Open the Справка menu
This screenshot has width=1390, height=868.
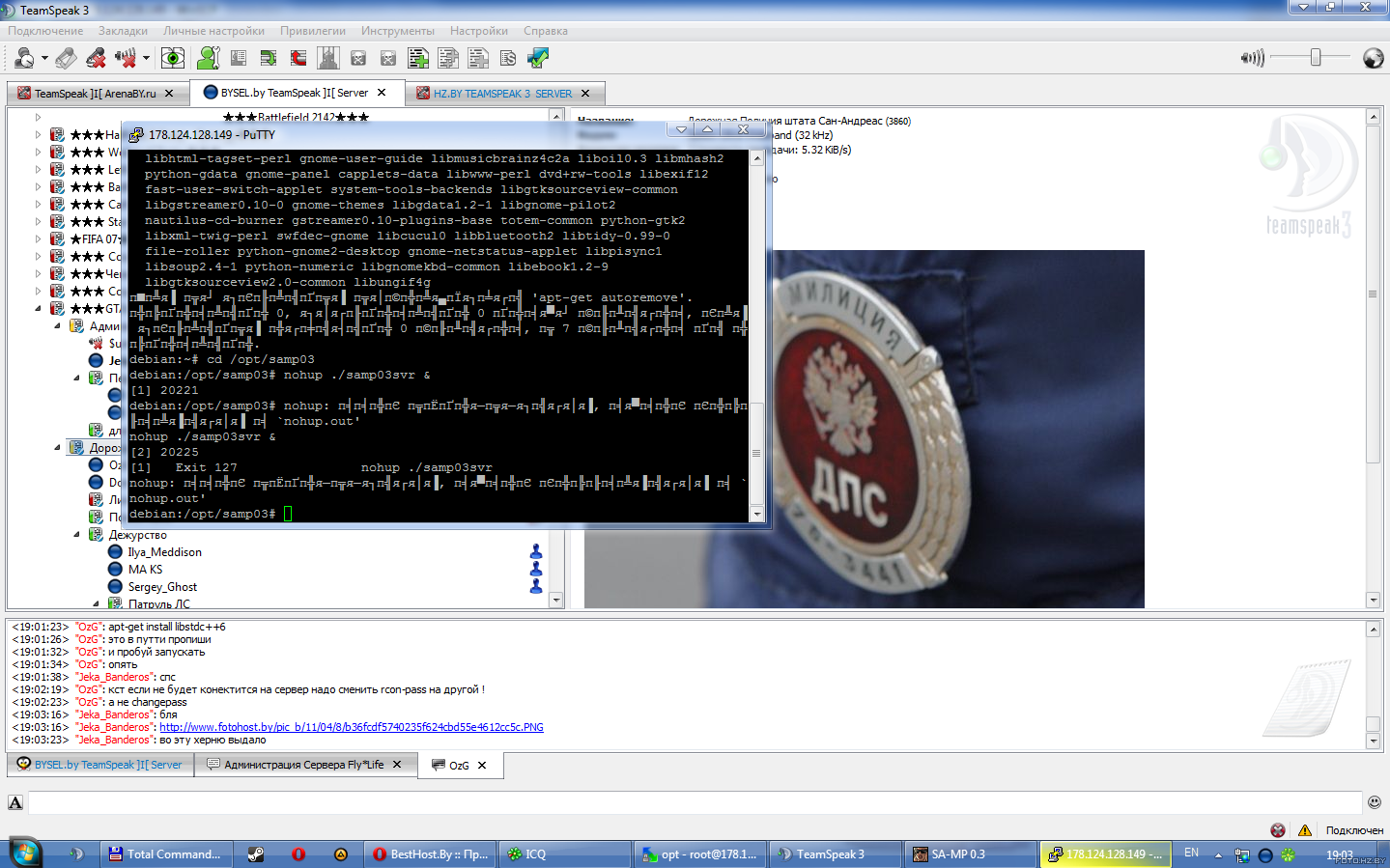tap(546, 31)
